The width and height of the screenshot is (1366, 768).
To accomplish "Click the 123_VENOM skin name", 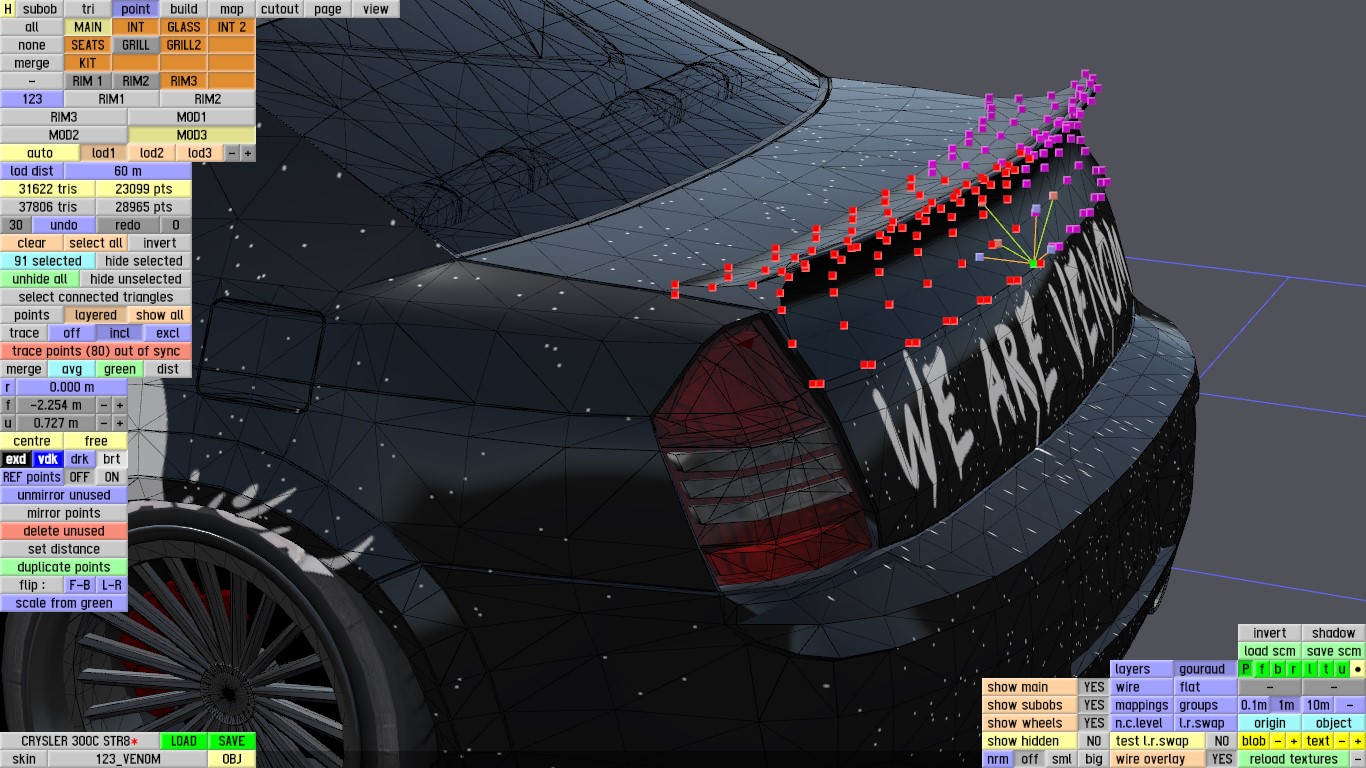I will pyautogui.click(x=128, y=759).
